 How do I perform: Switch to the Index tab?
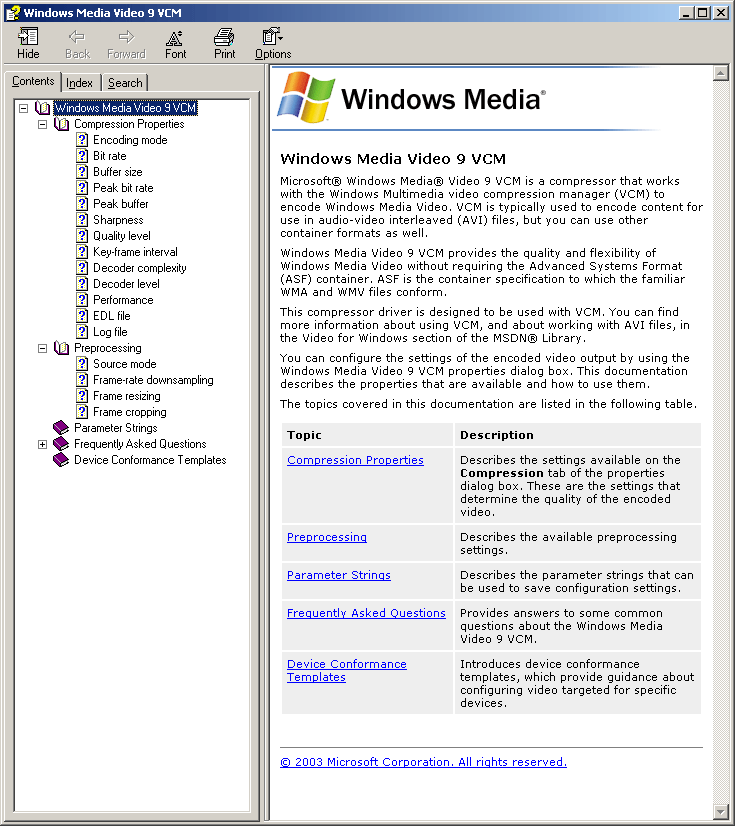(x=80, y=83)
